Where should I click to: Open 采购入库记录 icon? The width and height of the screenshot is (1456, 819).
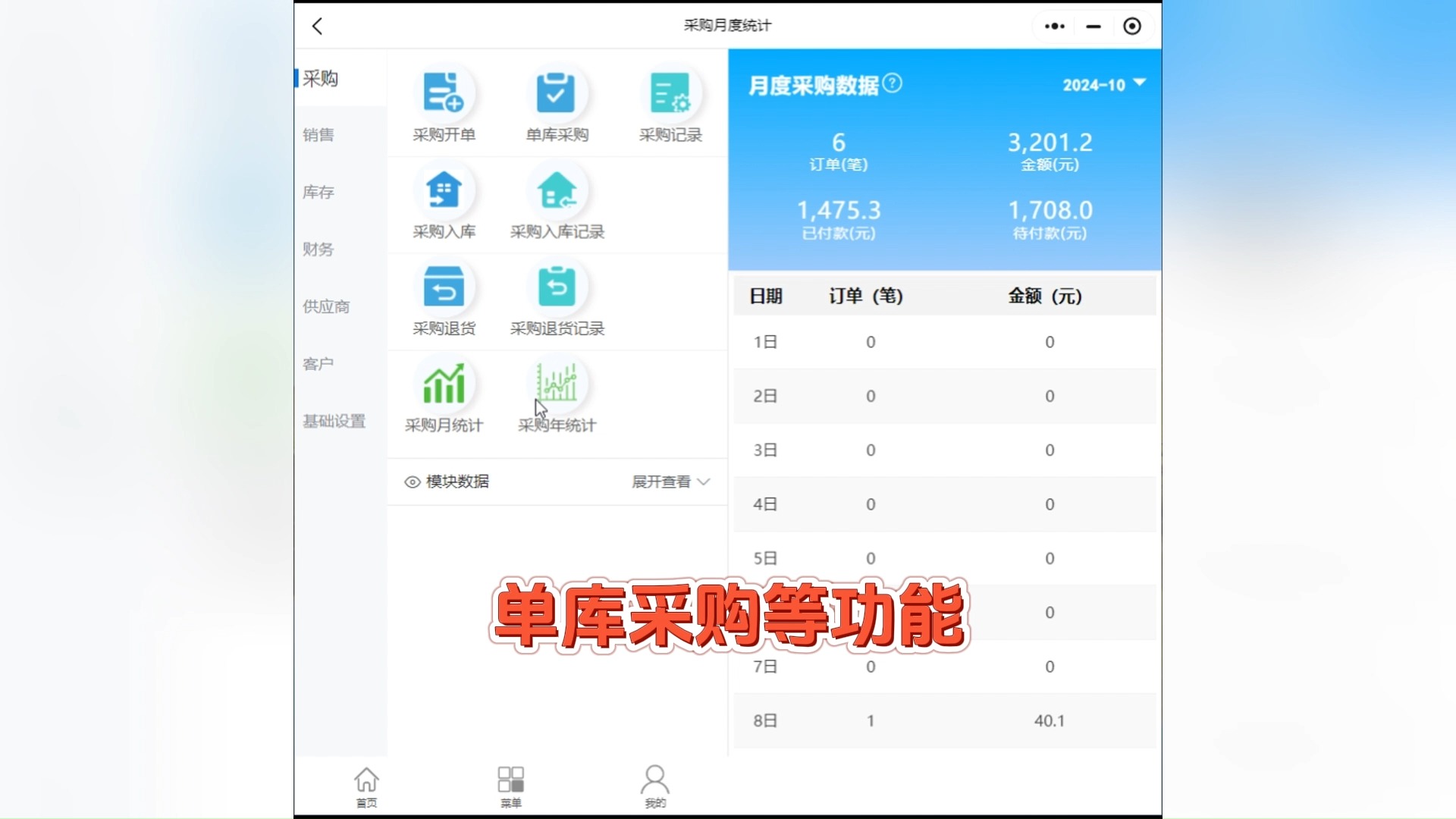coord(557,190)
